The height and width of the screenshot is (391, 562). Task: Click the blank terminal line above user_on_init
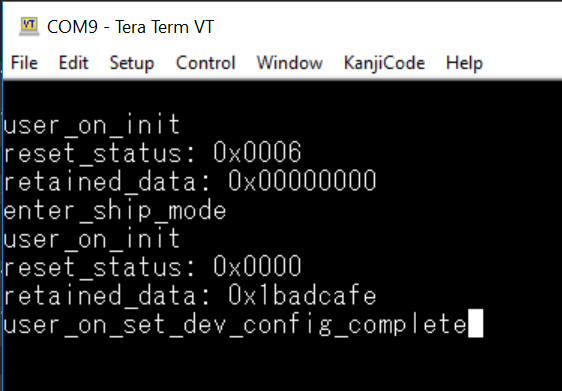(x=281, y=96)
